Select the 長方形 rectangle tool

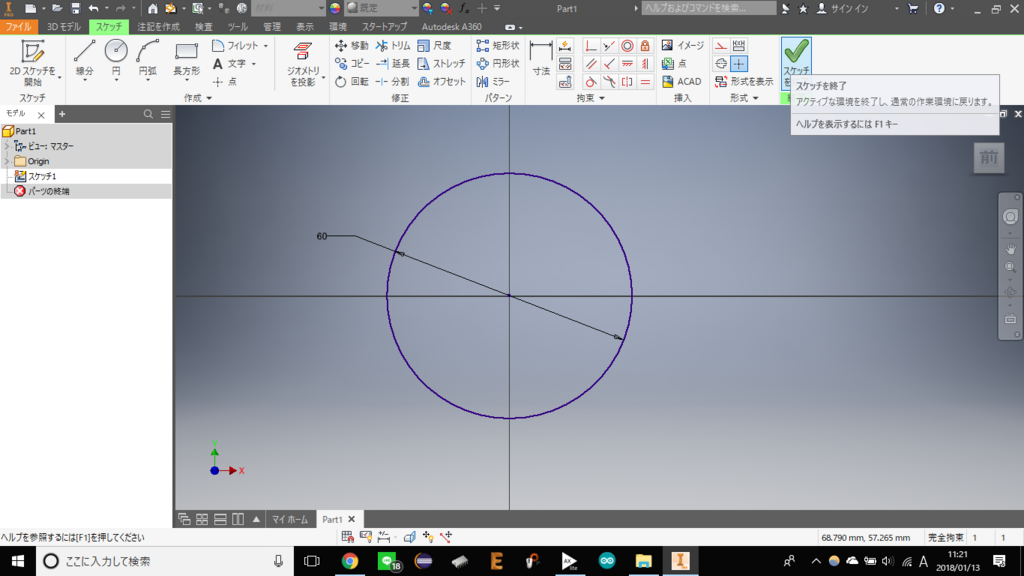[186, 57]
